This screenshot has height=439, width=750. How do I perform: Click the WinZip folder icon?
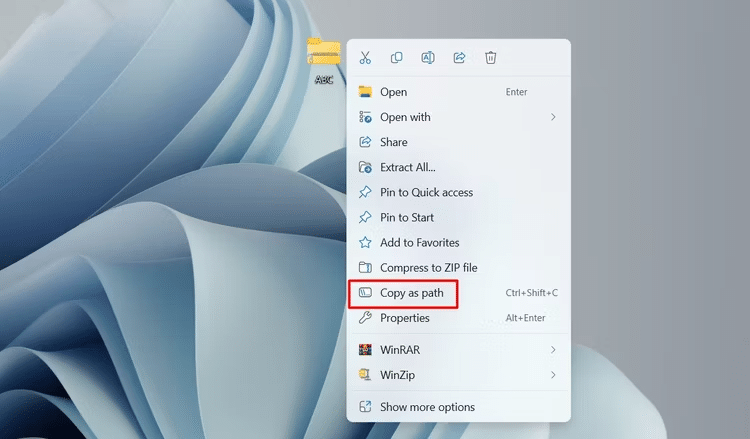[365, 375]
